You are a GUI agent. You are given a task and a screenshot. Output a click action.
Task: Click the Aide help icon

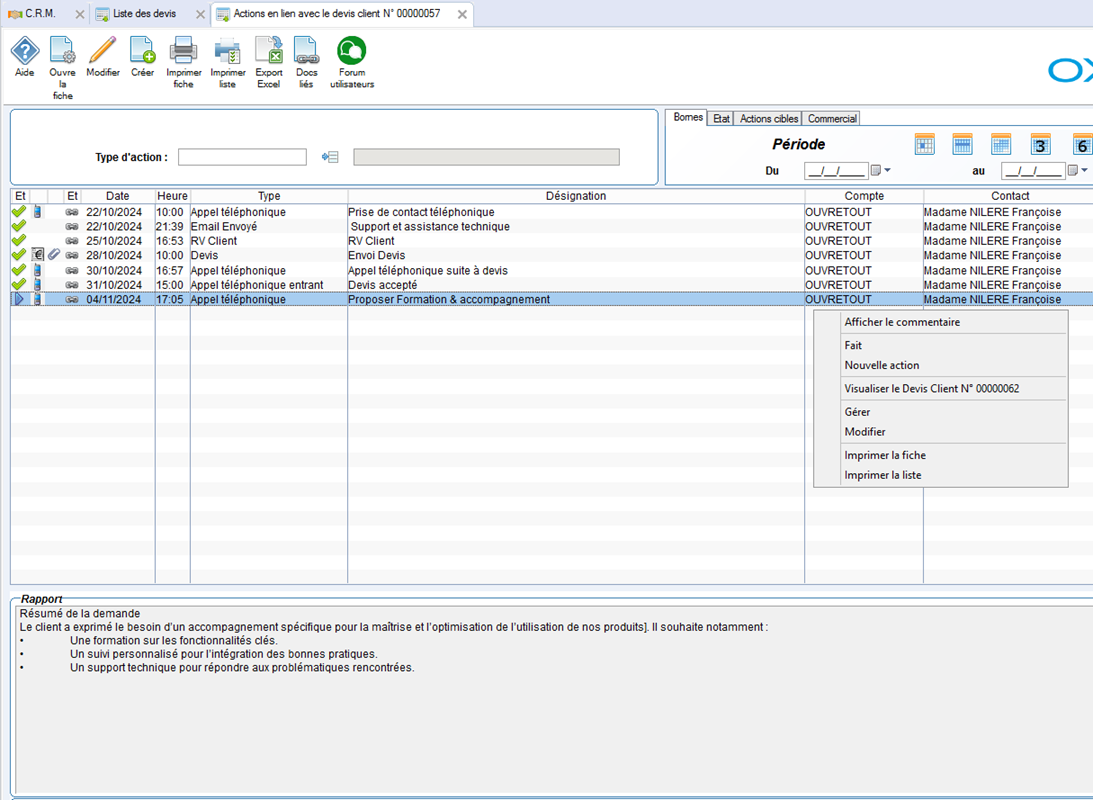click(x=24, y=51)
